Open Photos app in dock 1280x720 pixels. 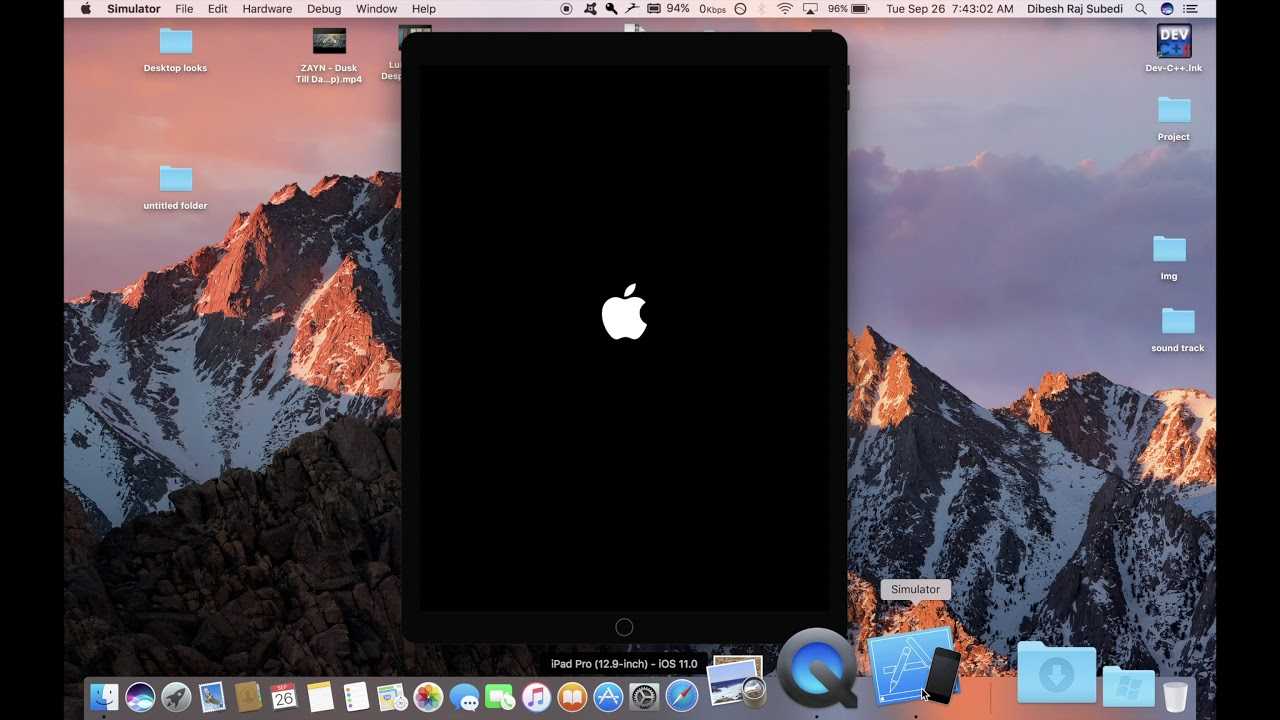pos(428,697)
